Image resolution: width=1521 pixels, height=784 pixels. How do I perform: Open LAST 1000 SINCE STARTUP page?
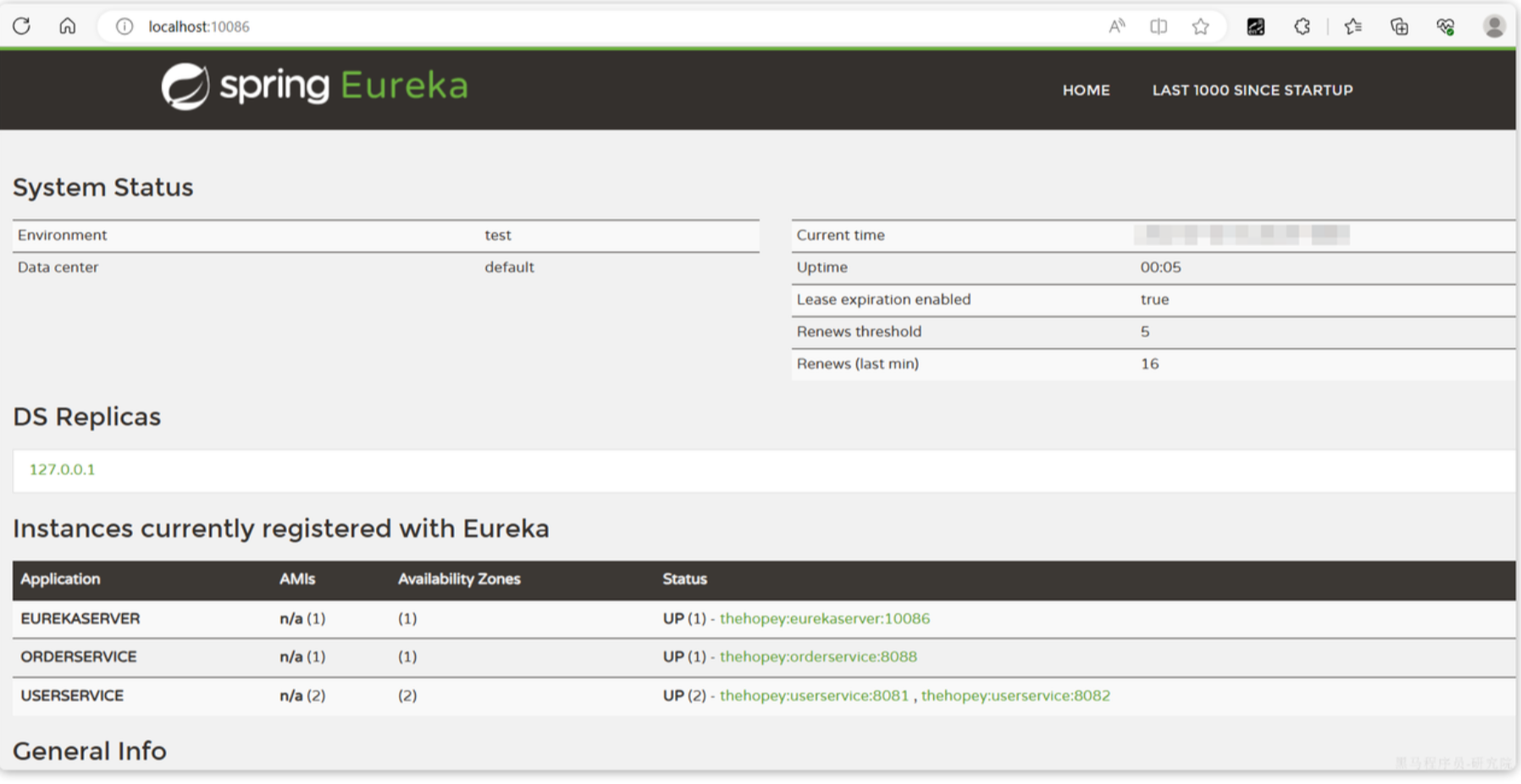click(x=1252, y=90)
